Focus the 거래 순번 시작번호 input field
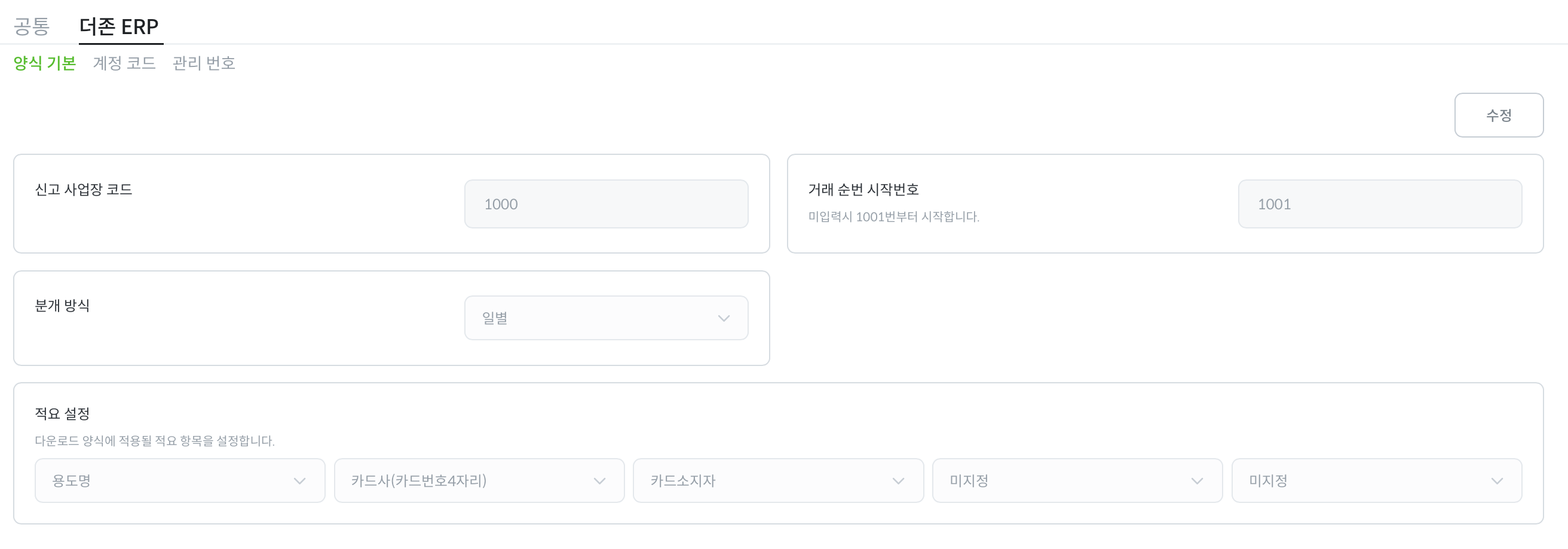The width and height of the screenshot is (1568, 549). [x=1379, y=204]
